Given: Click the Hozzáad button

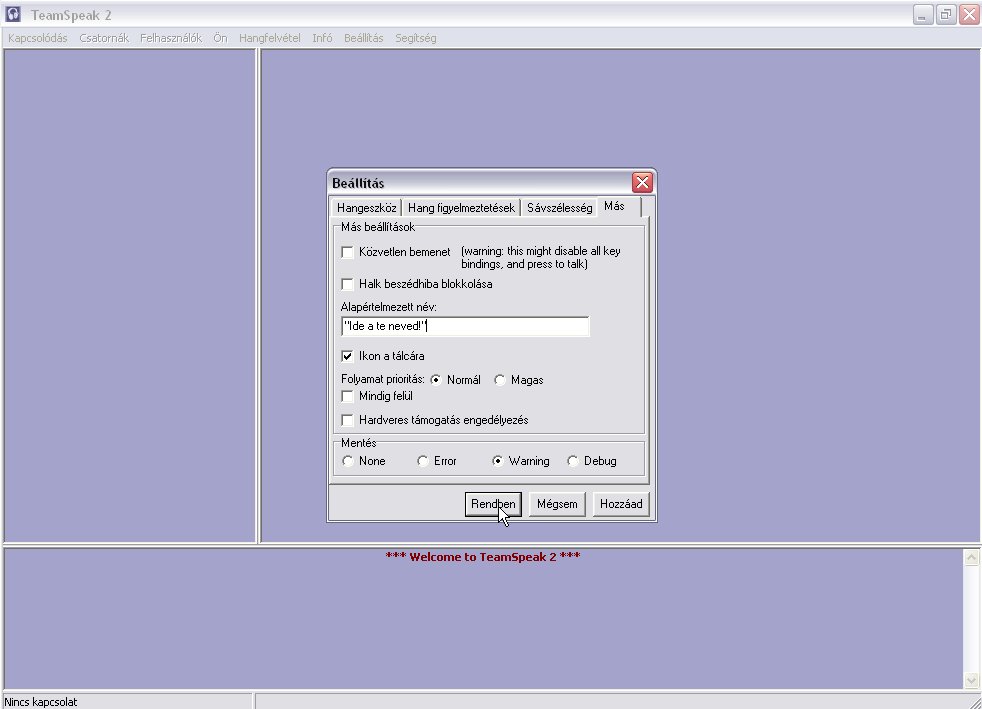Looking at the screenshot, I should click(x=620, y=504).
